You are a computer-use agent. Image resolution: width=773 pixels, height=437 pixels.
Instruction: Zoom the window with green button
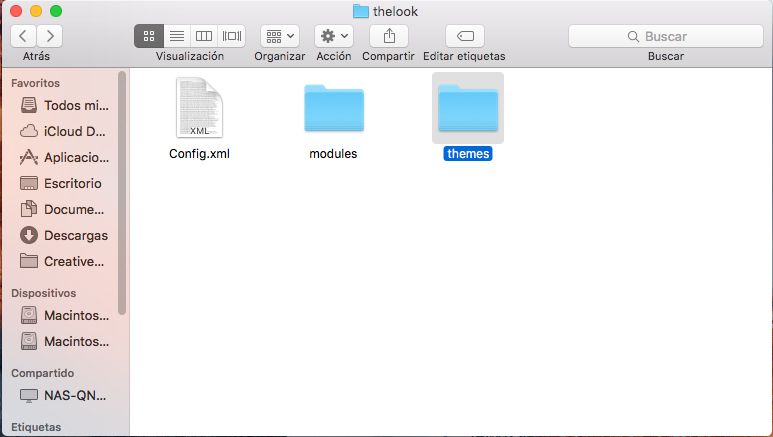click(x=56, y=11)
